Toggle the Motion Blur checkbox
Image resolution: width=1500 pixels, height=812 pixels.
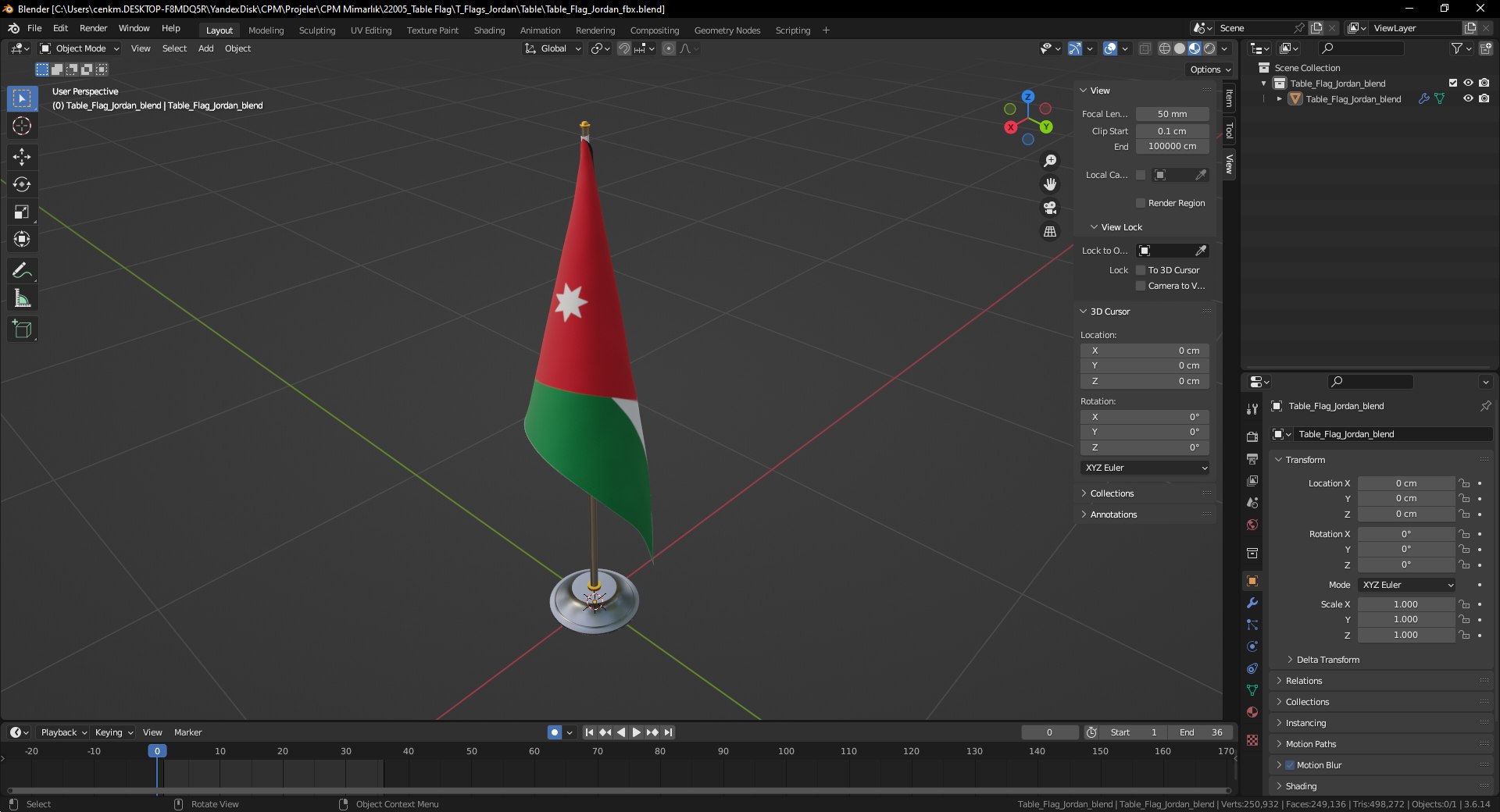1290,765
